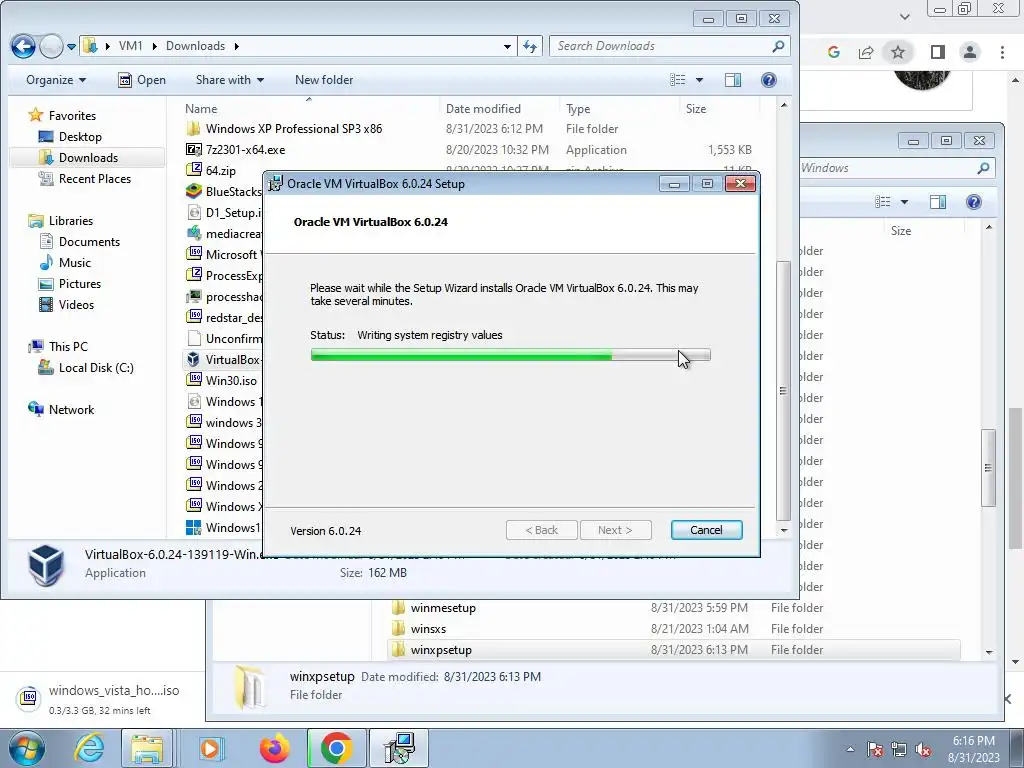Click VirtualBox installer taskbar icon
The width and height of the screenshot is (1024, 768).
pyautogui.click(x=399, y=748)
